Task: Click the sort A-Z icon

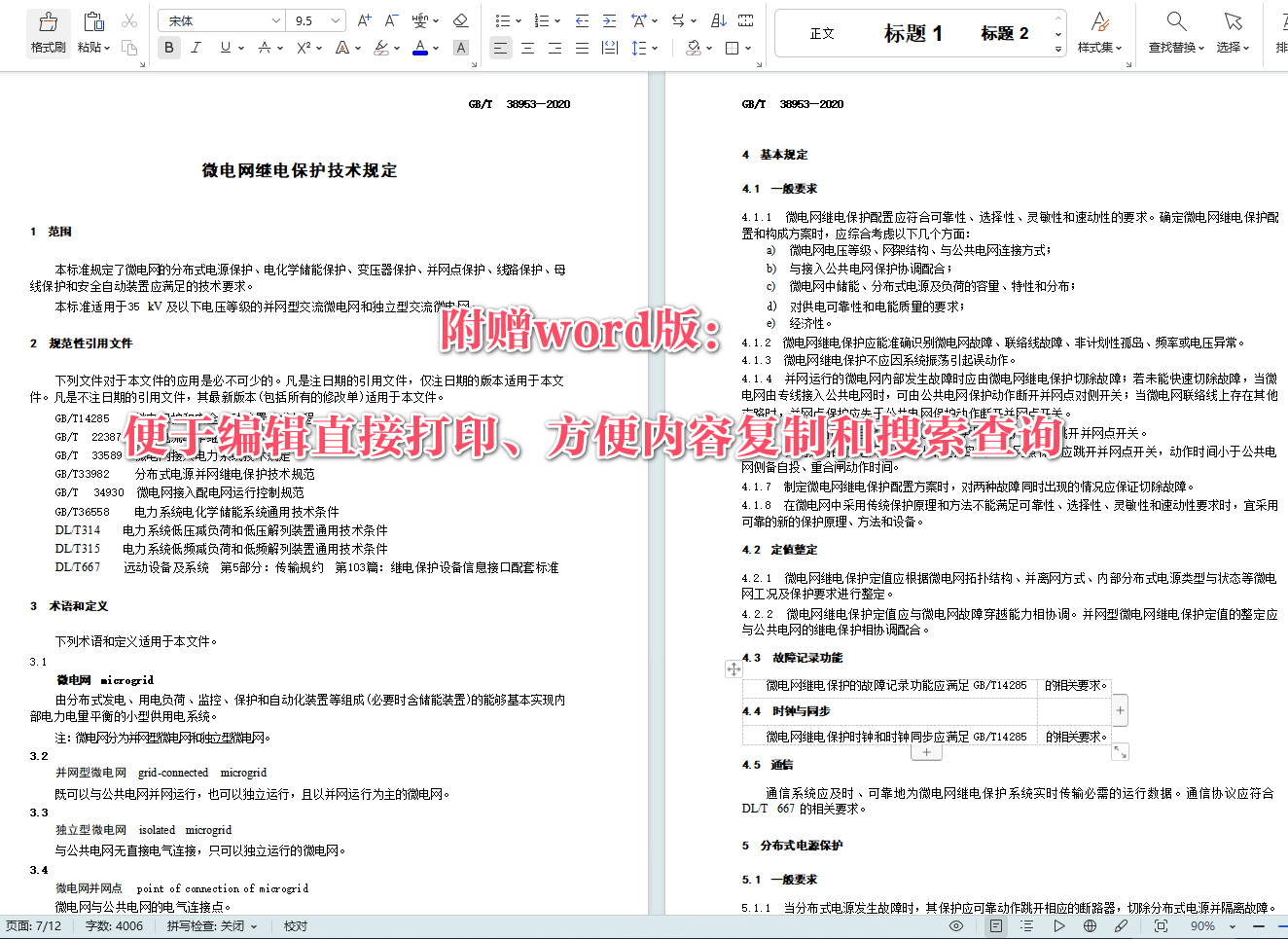Action: coord(719,20)
